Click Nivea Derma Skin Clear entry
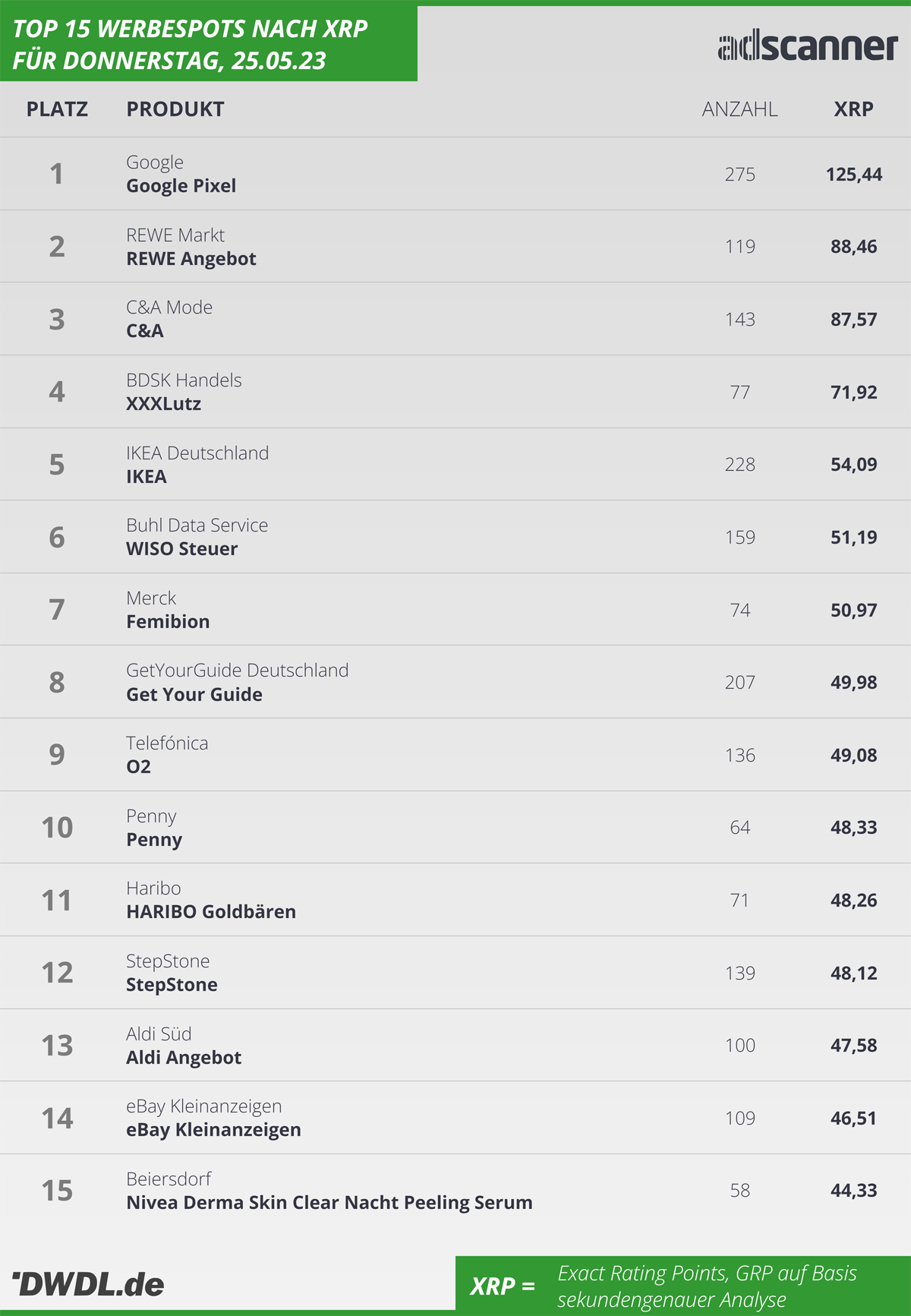Image resolution: width=911 pixels, height=1316 pixels. coord(329,1203)
